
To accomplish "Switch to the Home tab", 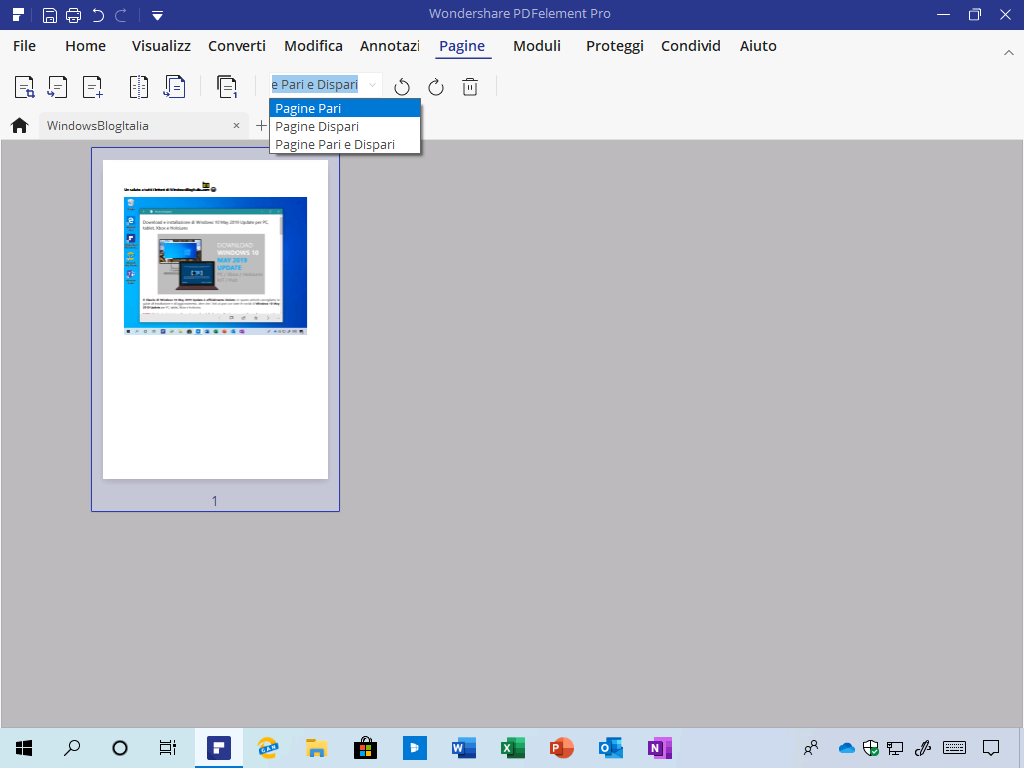I will click(x=86, y=46).
